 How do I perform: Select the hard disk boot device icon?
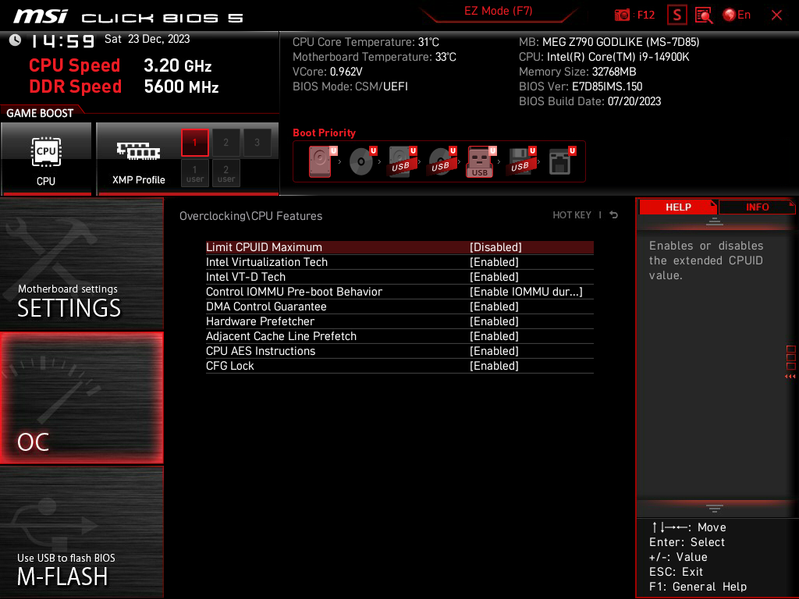pos(322,161)
